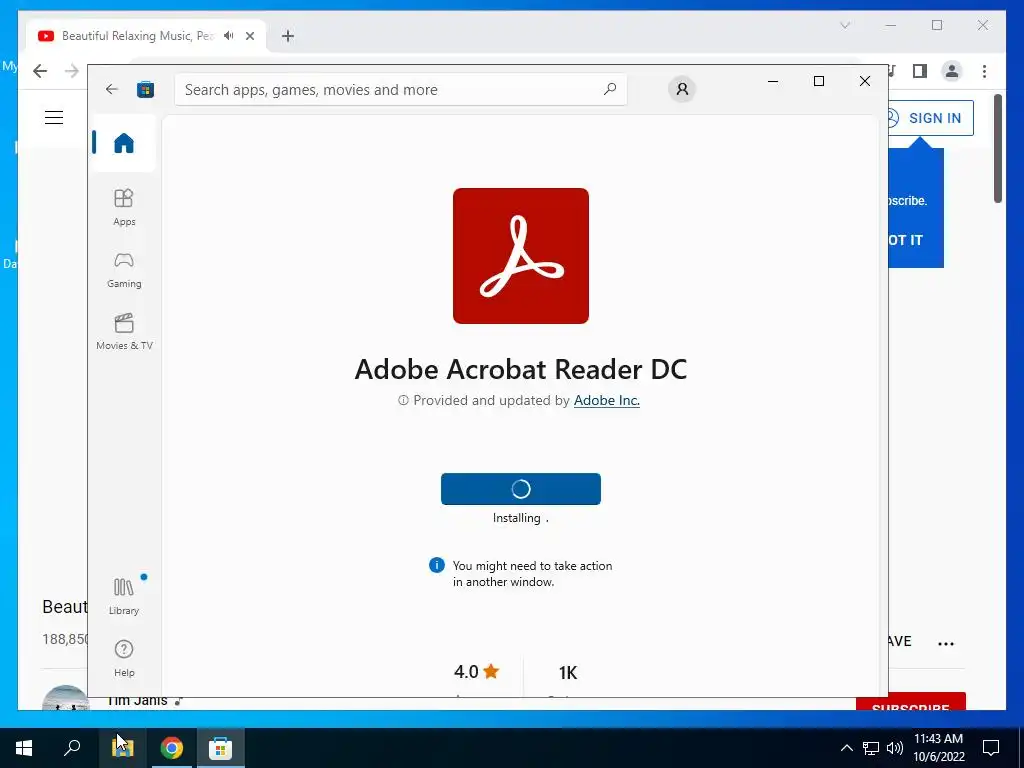Viewport: 1024px width, 768px height.
Task: Click the Adobe Acrobat Reader app icon
Action: pos(520,256)
